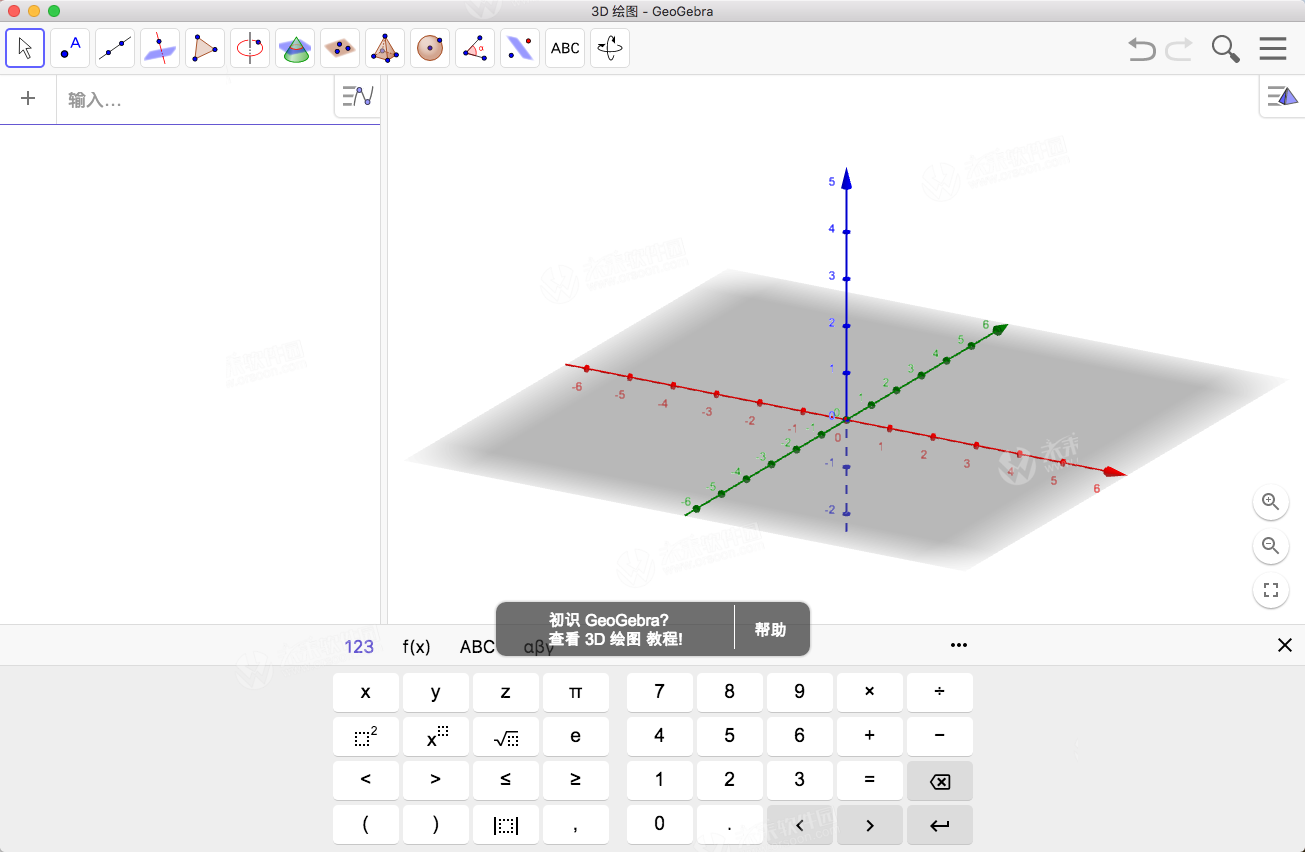Tap the number 0 key
The width and height of the screenshot is (1305, 852).
point(660,825)
